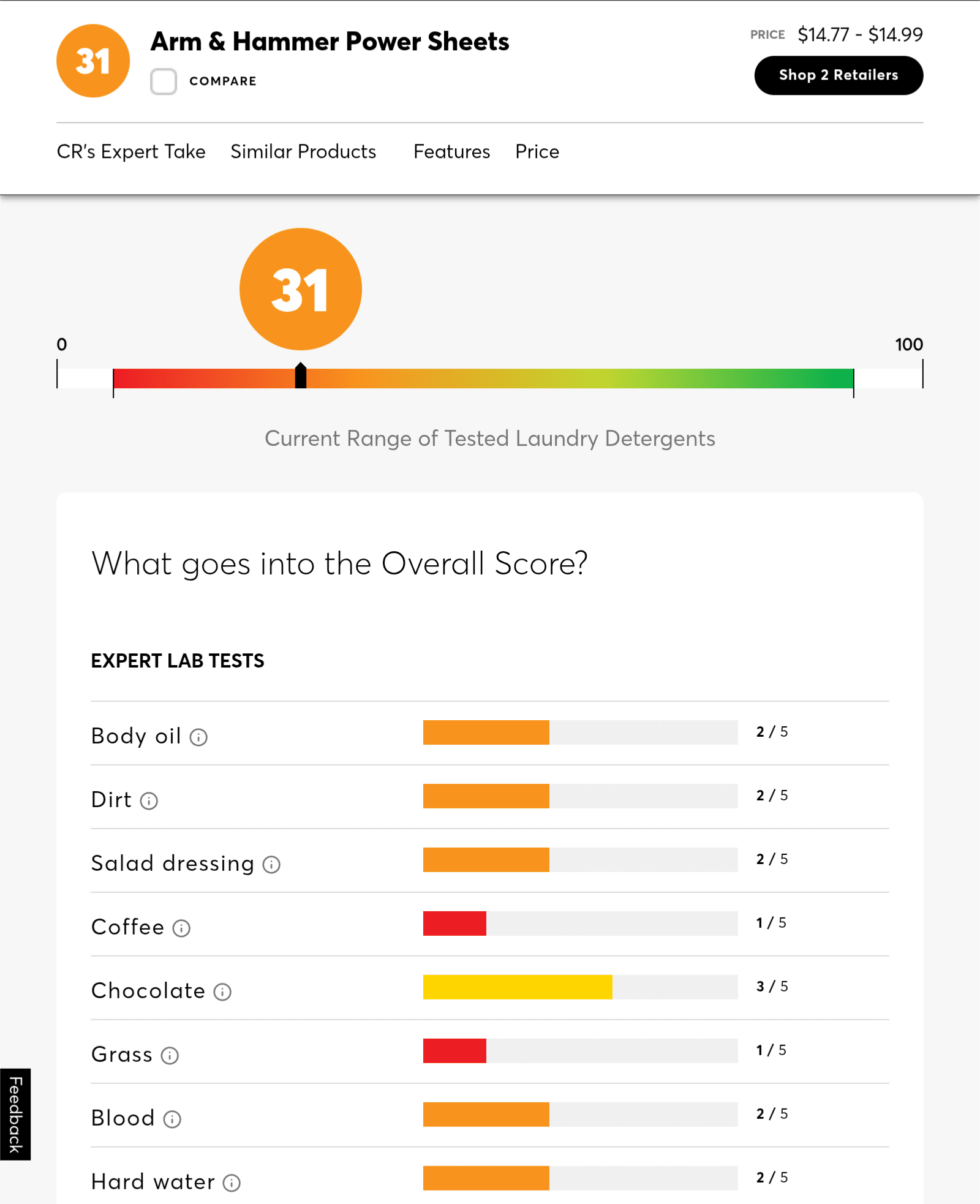Click the info icon next to Body oil
Image resolution: width=980 pixels, height=1204 pixels.
198,737
